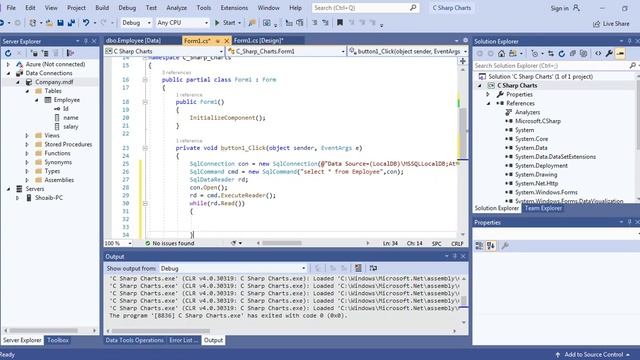
Task: Toggle the pin on the Form1.cs tab
Action: [x=218, y=41]
